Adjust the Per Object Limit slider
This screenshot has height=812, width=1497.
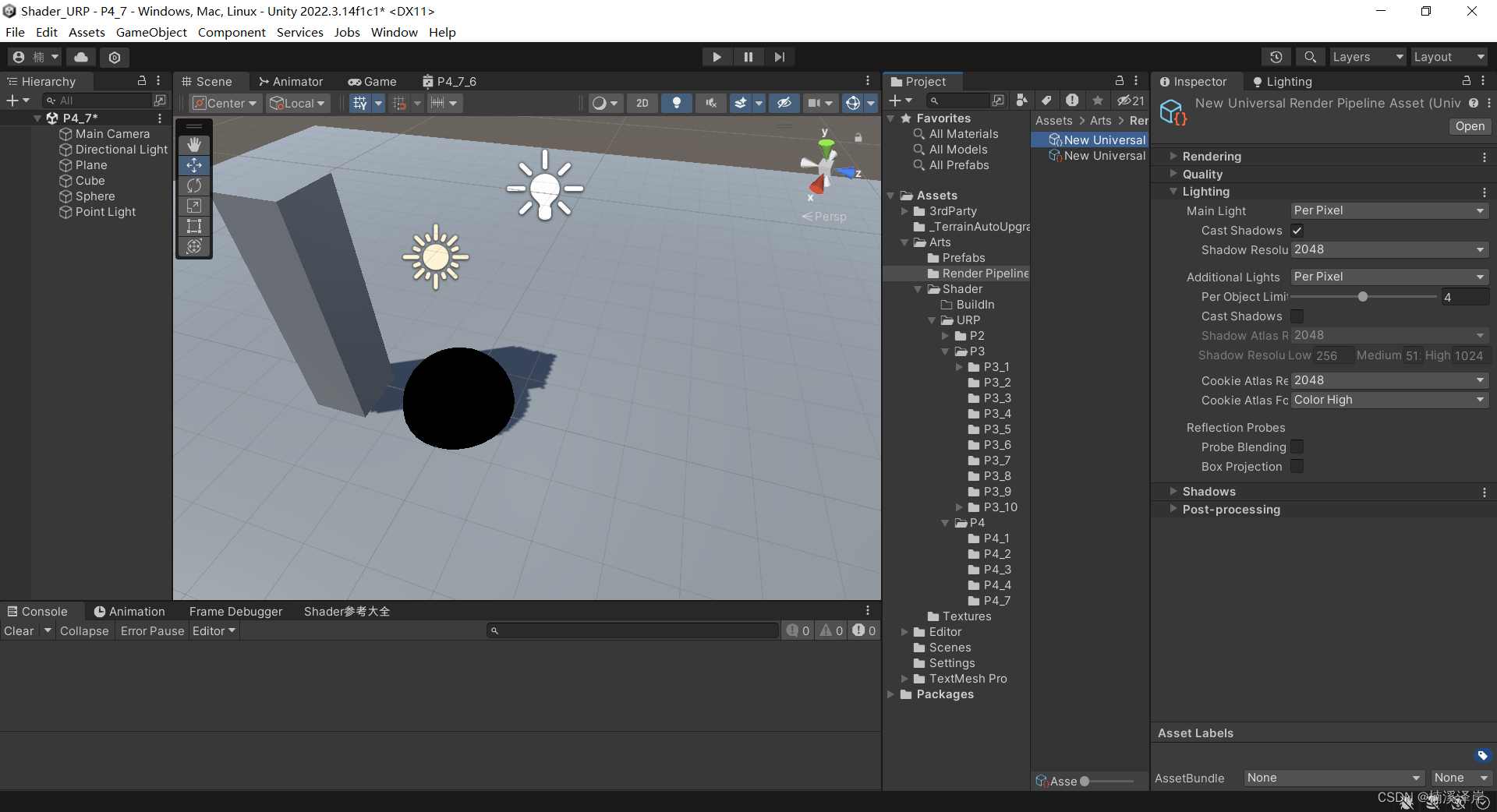pyautogui.click(x=1362, y=297)
